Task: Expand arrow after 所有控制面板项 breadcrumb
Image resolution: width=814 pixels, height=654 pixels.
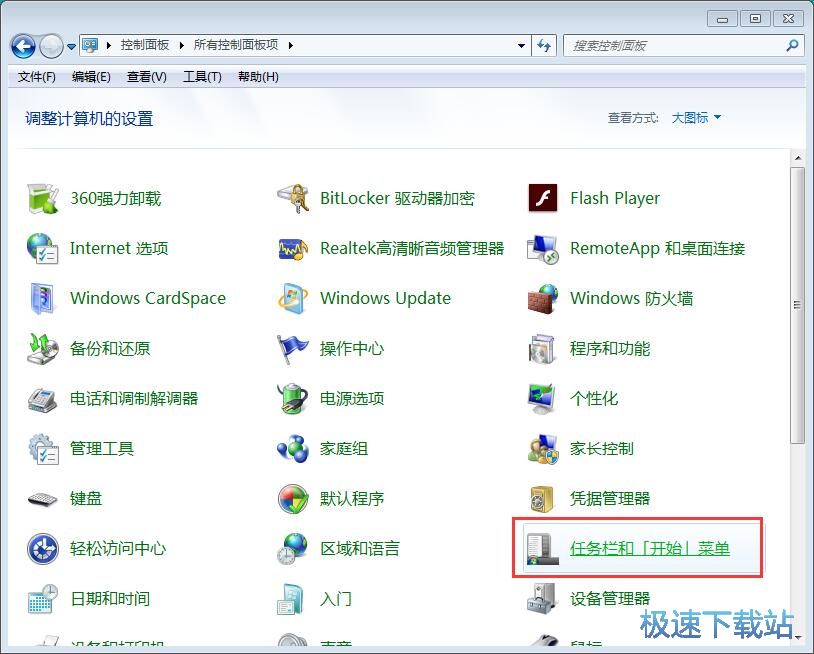Action: point(291,46)
